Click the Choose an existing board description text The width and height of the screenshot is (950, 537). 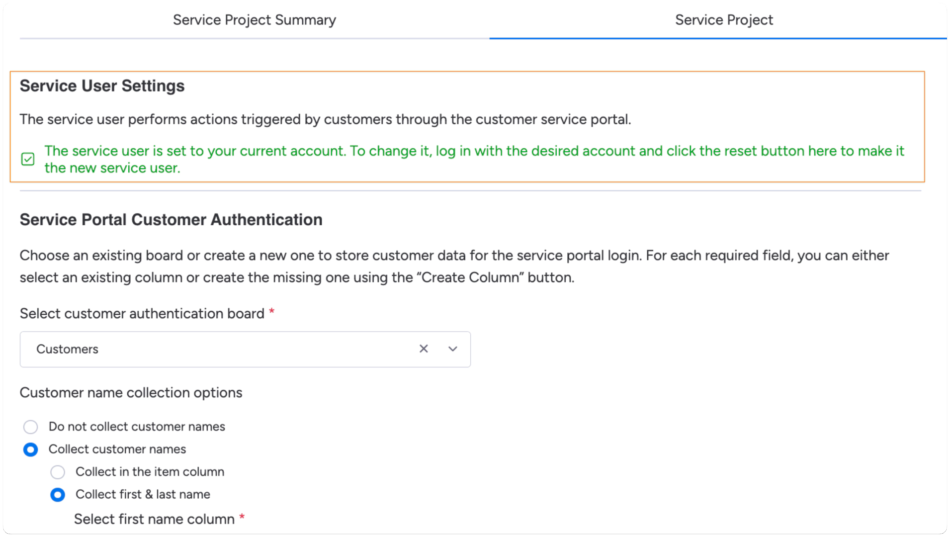[x=454, y=267]
